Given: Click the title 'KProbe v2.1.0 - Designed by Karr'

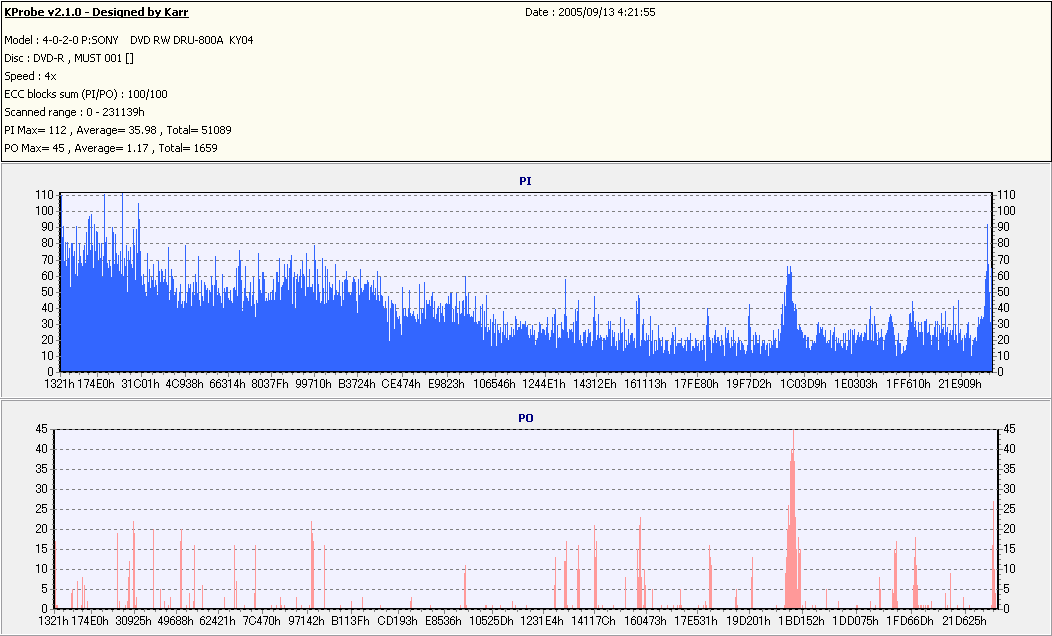Looking at the screenshot, I should 97,12.
